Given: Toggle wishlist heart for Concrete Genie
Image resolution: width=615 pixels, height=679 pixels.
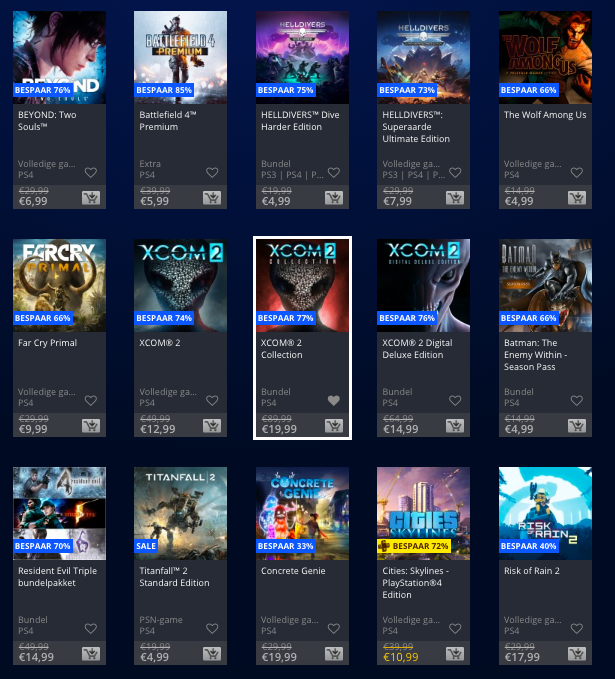Looking at the screenshot, I should [x=333, y=628].
